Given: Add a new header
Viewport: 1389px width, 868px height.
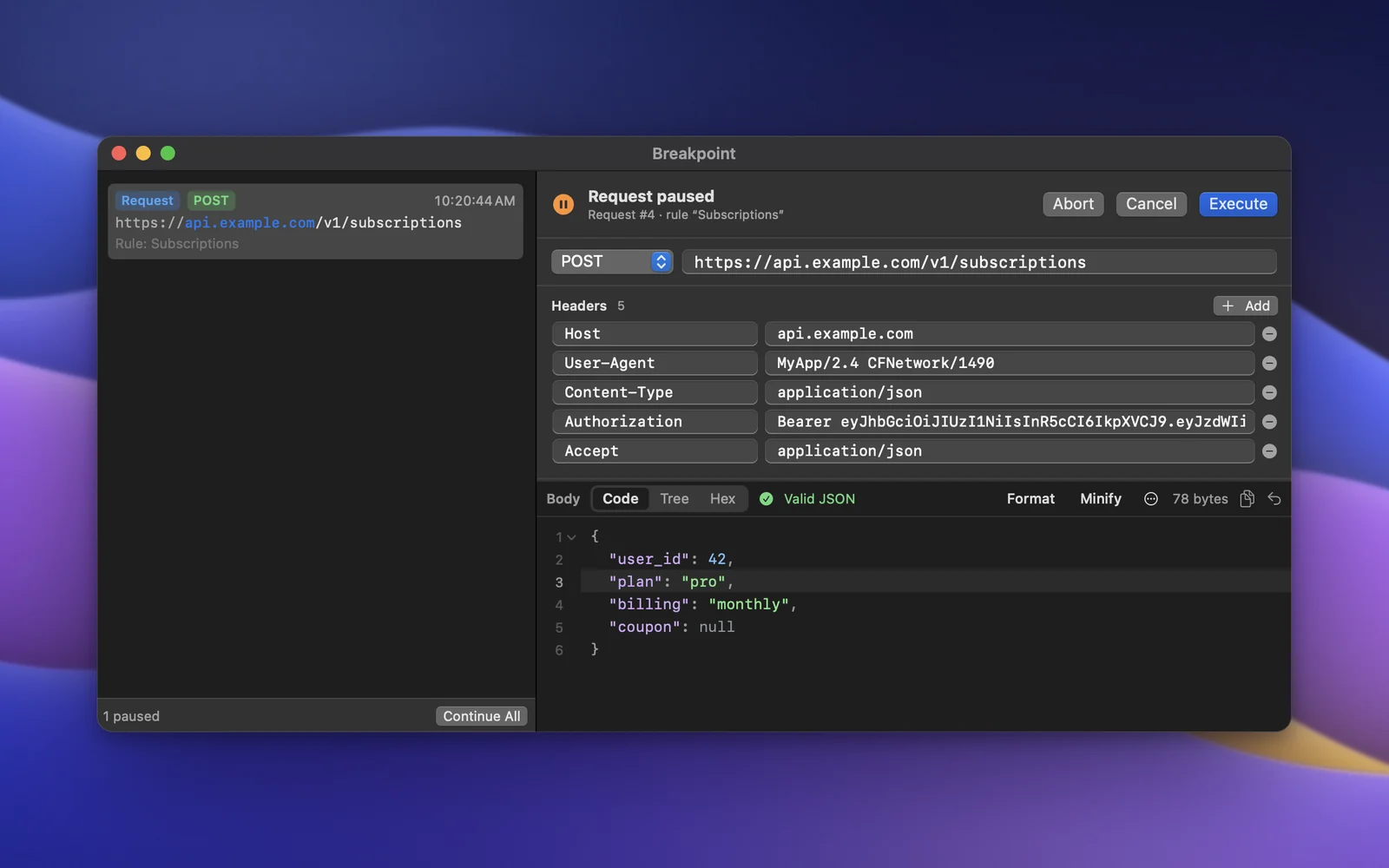Looking at the screenshot, I should tap(1245, 306).
